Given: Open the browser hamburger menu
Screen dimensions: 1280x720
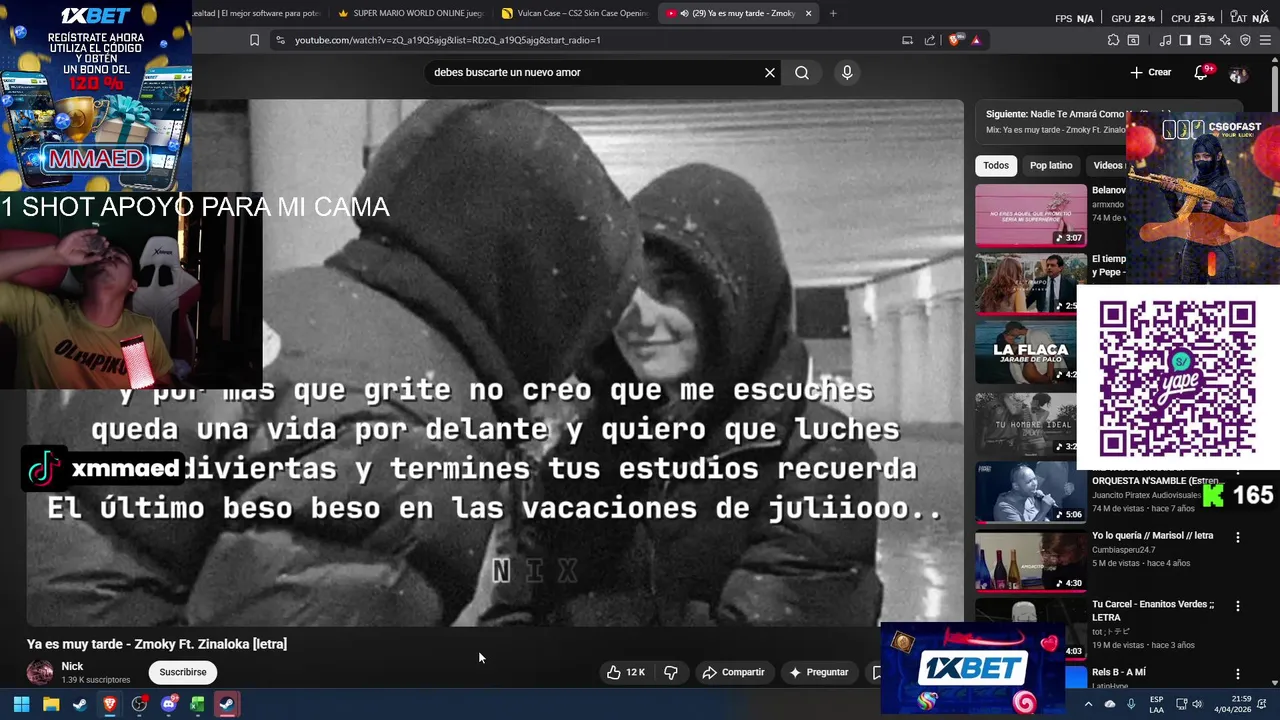Looking at the screenshot, I should [x=1265, y=40].
